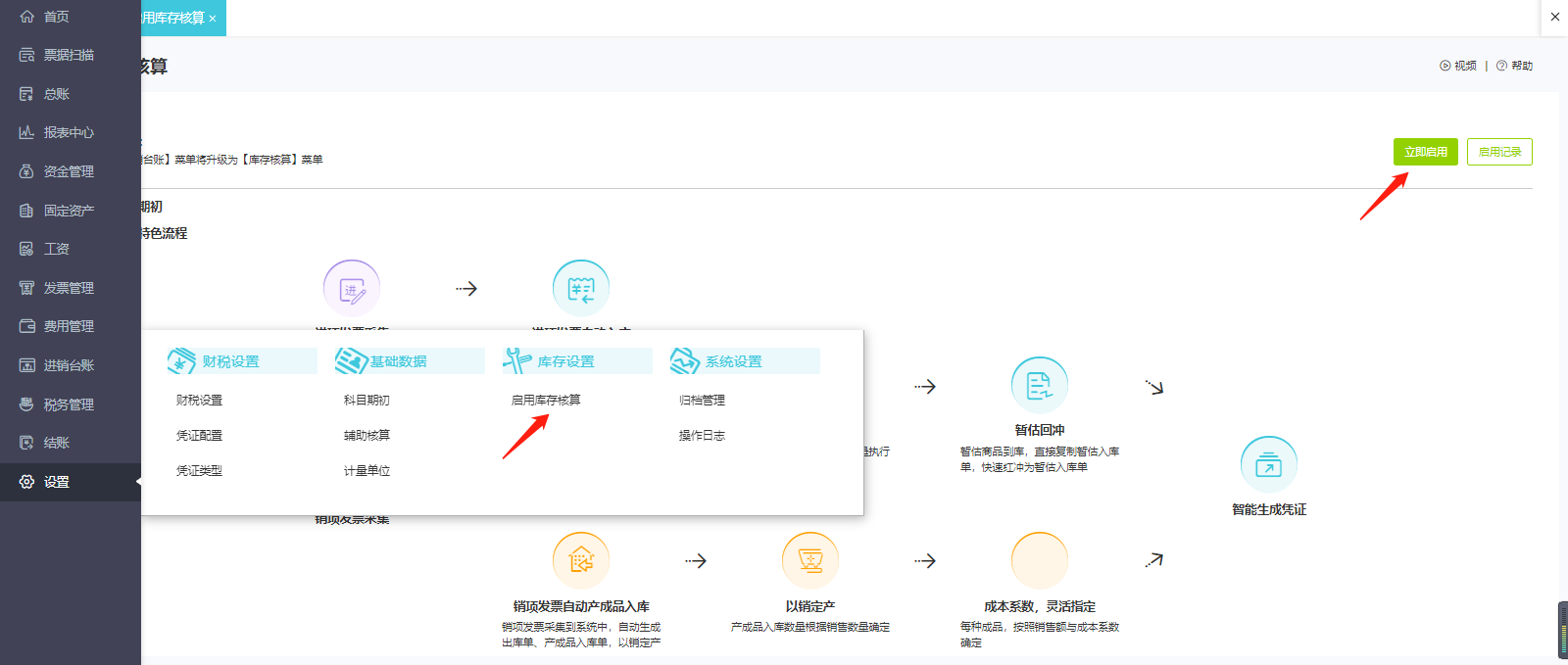This screenshot has width=1568, height=665.
Task: Click the vertical scrollbar handle
Action: [1563, 630]
